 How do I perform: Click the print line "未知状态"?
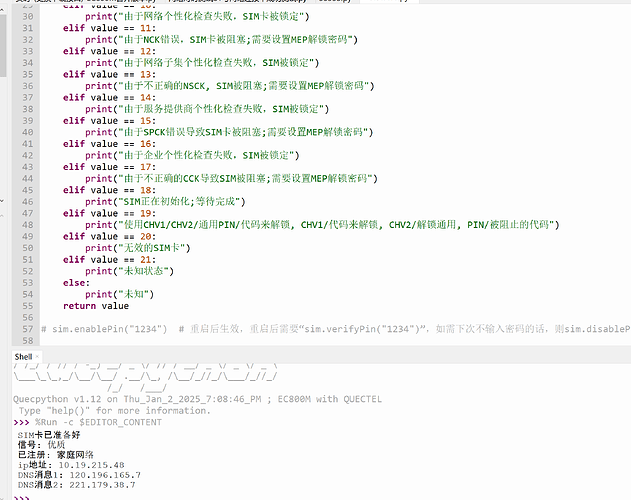pos(129,271)
